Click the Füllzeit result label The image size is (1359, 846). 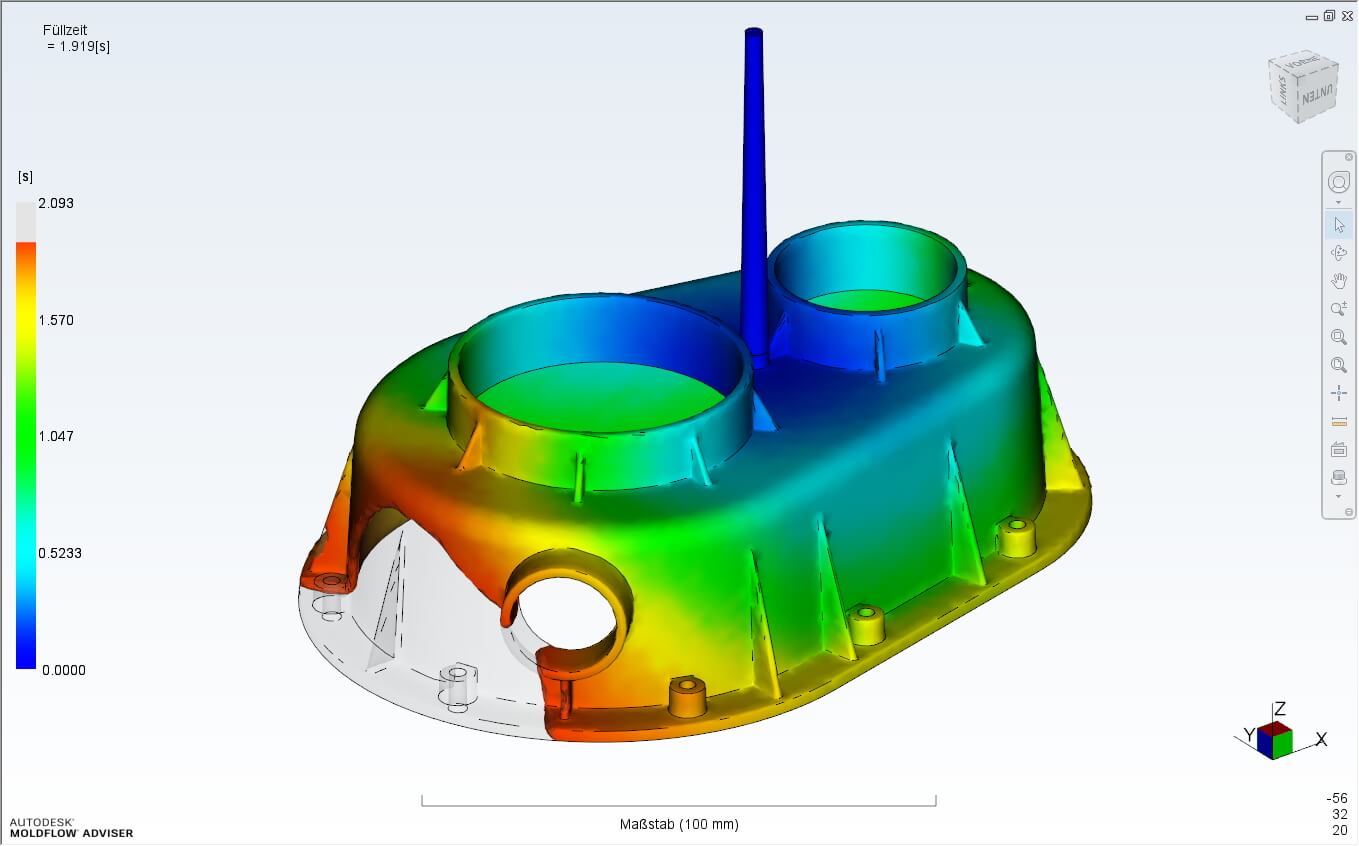click(65, 30)
